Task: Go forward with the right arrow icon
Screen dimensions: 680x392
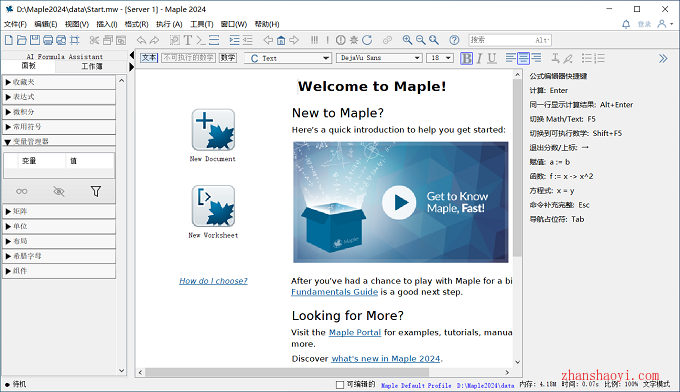Action: pos(294,40)
